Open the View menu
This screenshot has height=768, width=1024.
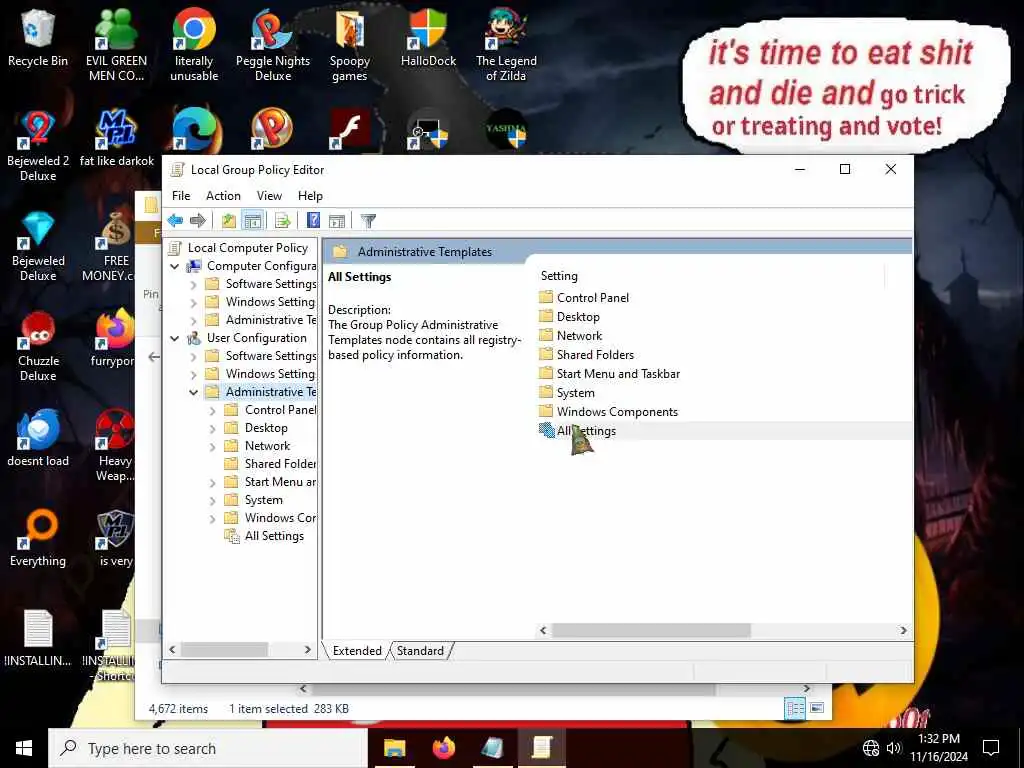(x=269, y=196)
